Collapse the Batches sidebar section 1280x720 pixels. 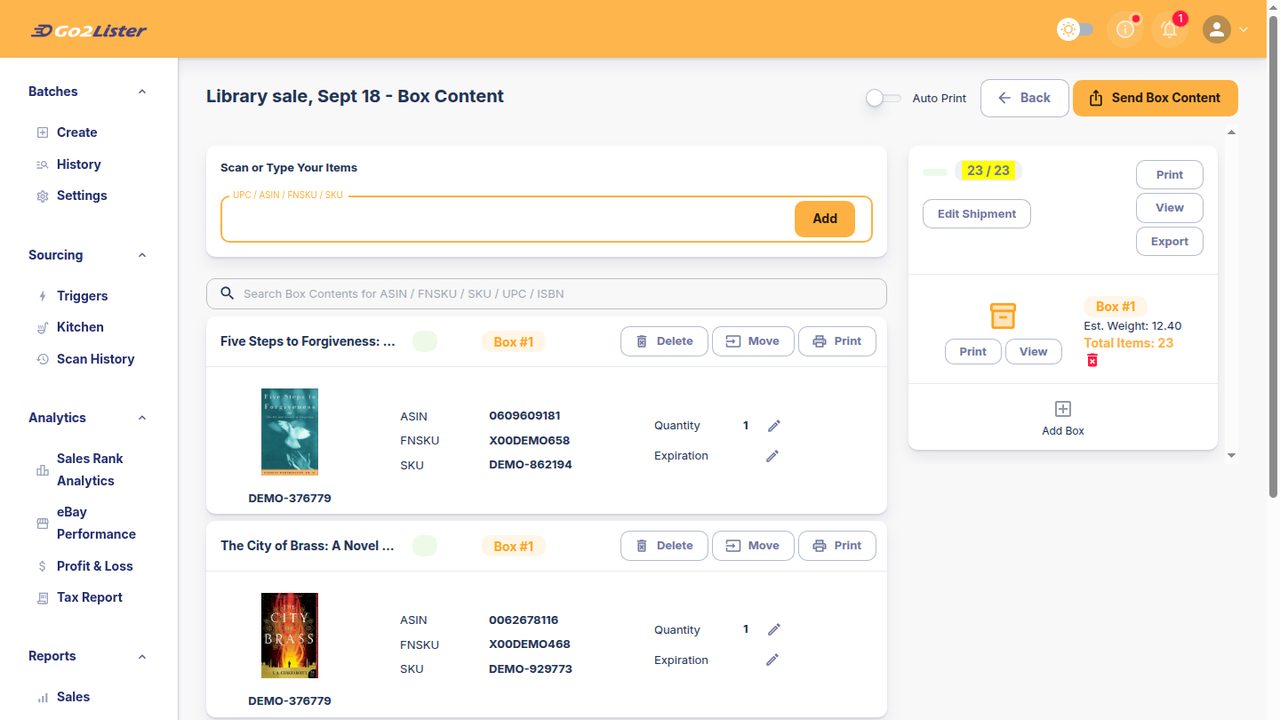[x=142, y=92]
